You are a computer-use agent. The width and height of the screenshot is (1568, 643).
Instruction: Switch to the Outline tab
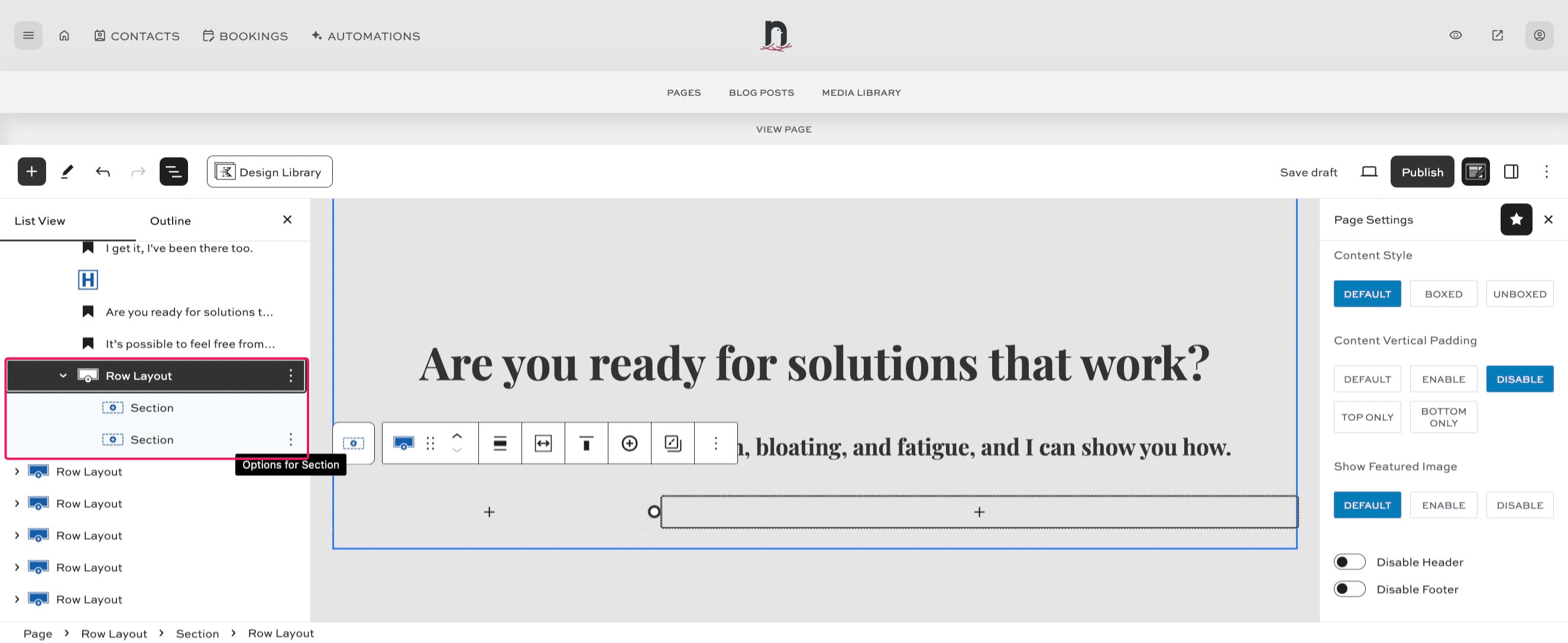[170, 221]
